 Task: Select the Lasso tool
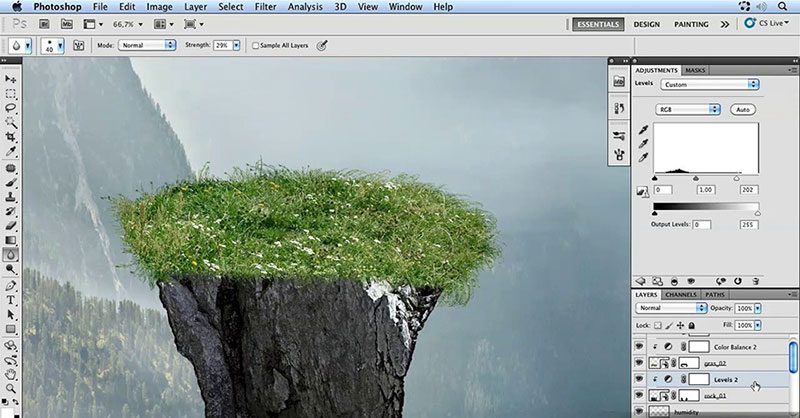tap(10, 108)
